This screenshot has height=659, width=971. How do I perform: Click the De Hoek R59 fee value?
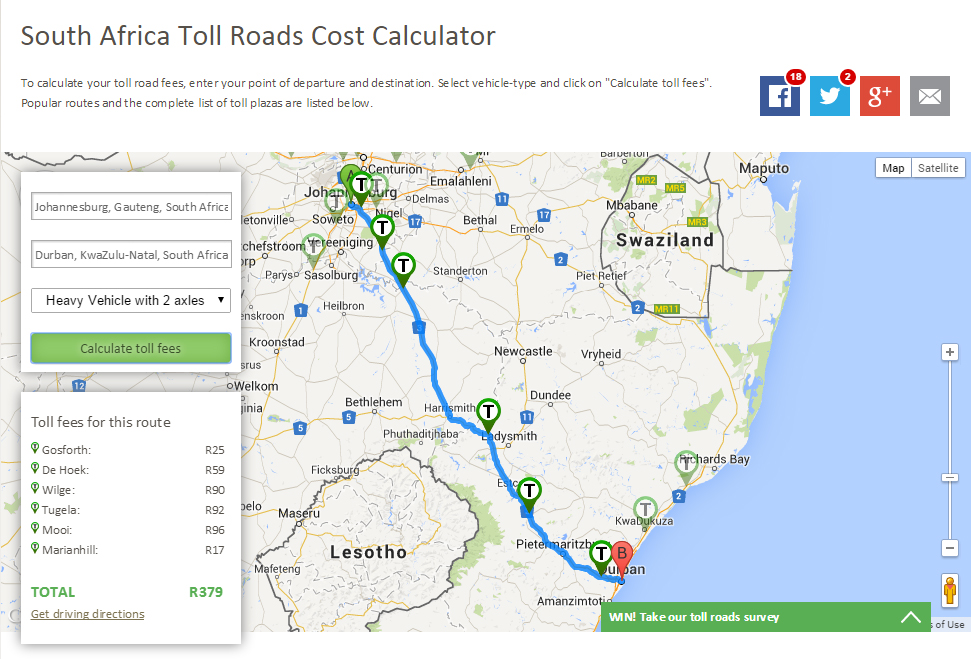(215, 470)
